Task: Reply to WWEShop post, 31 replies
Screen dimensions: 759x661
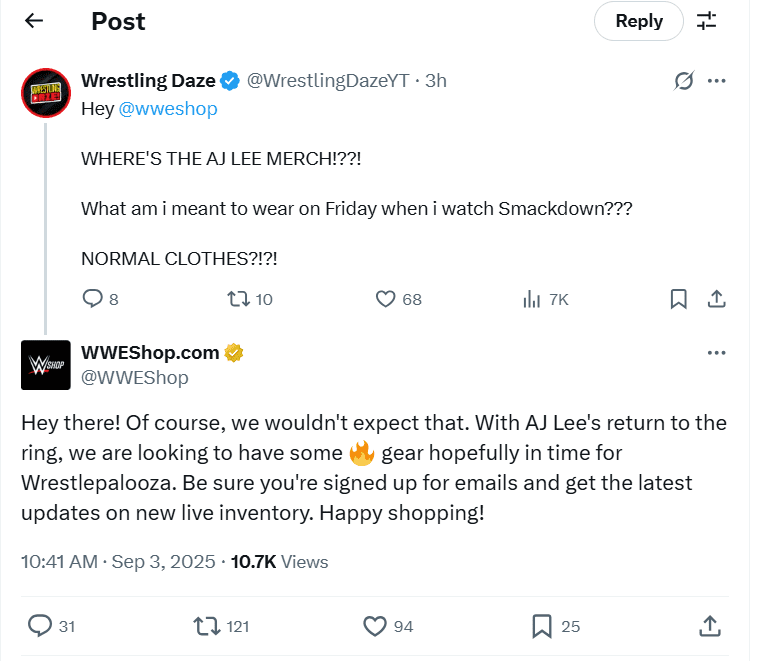Action: [x=40, y=626]
